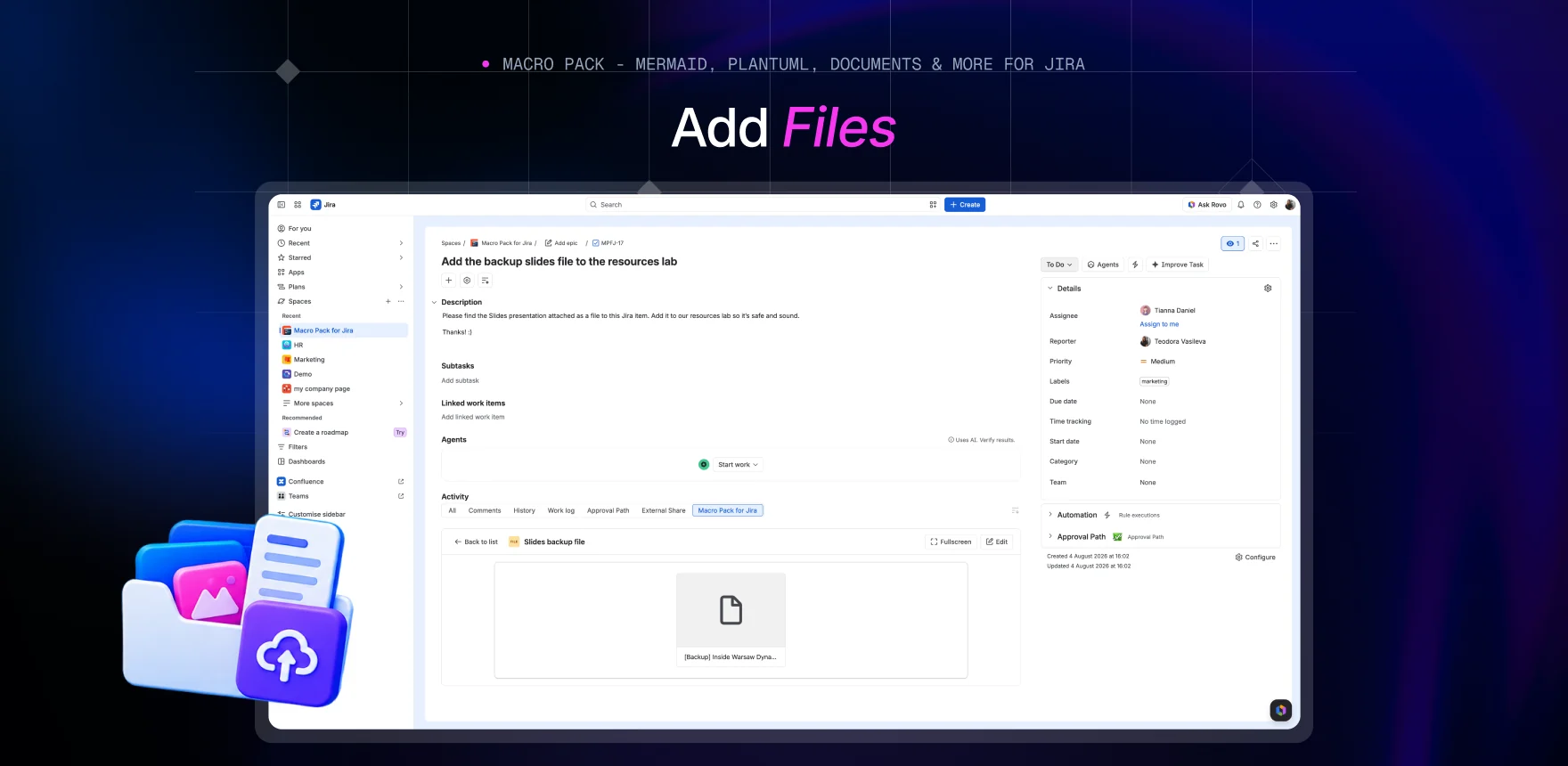Open the Work log tab
Image resolution: width=1568 pixels, height=766 pixels.
pyautogui.click(x=561, y=510)
